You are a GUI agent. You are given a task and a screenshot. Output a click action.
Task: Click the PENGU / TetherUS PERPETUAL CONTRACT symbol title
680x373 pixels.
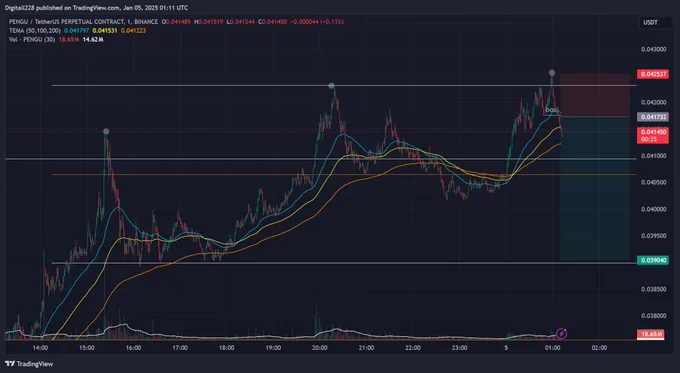click(x=83, y=22)
